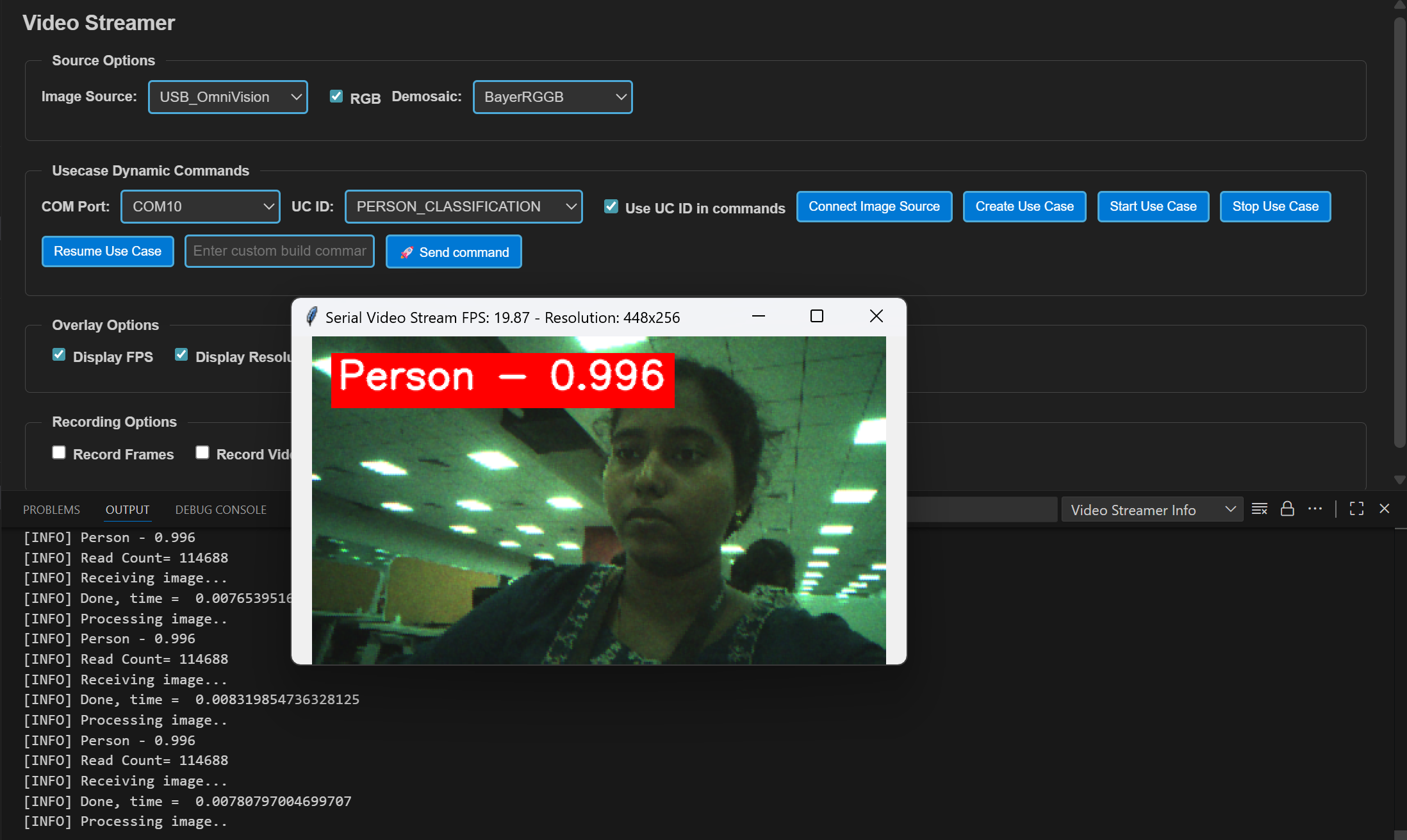Screen dimensions: 1407x840
Task: Switch to the DEBUG CONSOLE tab
Action: pyautogui.click(x=220, y=509)
